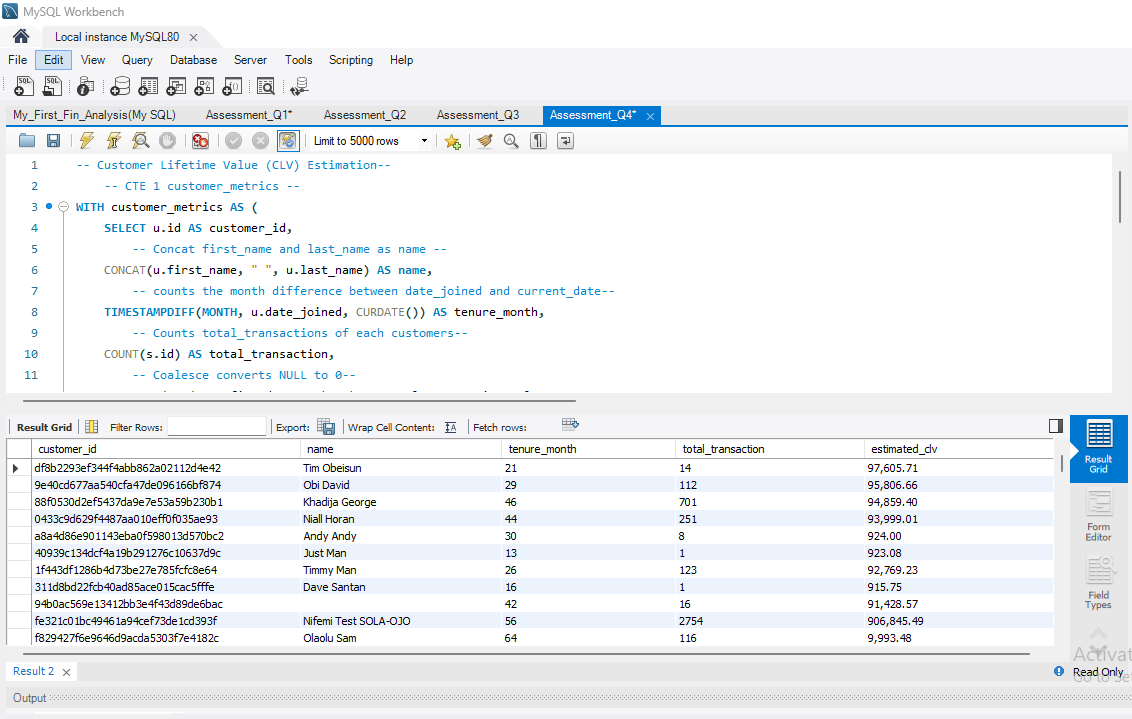Toggle Wrap Cell Content
The image size is (1132, 719).
coord(450,427)
